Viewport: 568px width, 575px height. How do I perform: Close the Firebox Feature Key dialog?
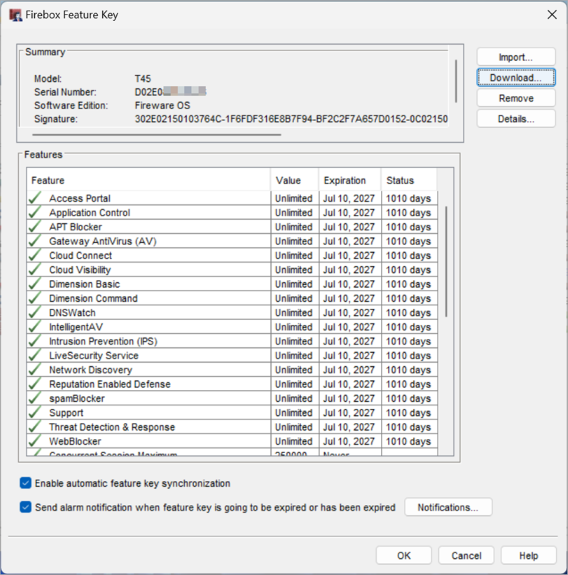[x=552, y=15]
